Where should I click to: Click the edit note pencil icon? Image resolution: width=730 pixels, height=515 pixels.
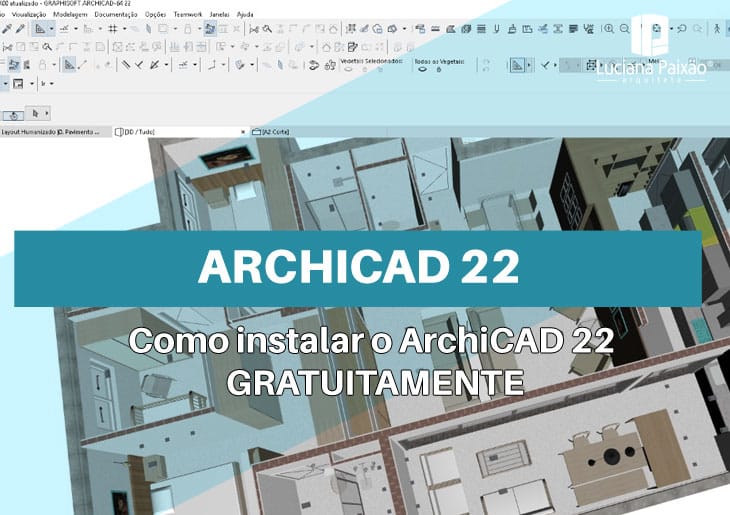353,47
